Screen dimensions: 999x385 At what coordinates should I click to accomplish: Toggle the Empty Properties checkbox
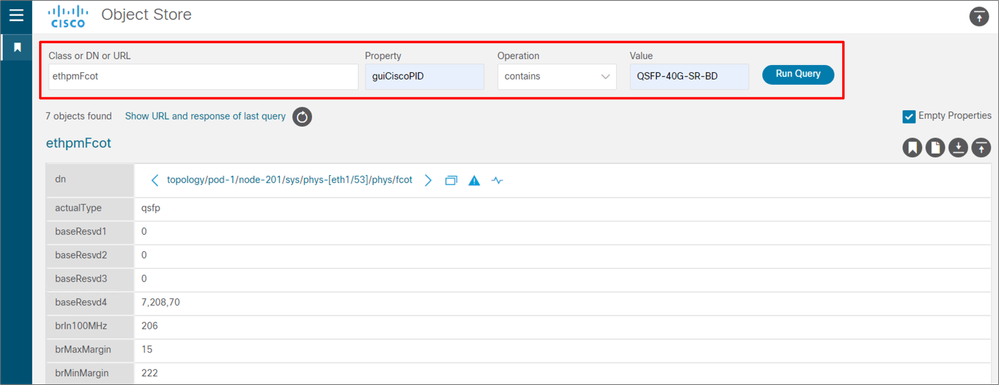[909, 116]
